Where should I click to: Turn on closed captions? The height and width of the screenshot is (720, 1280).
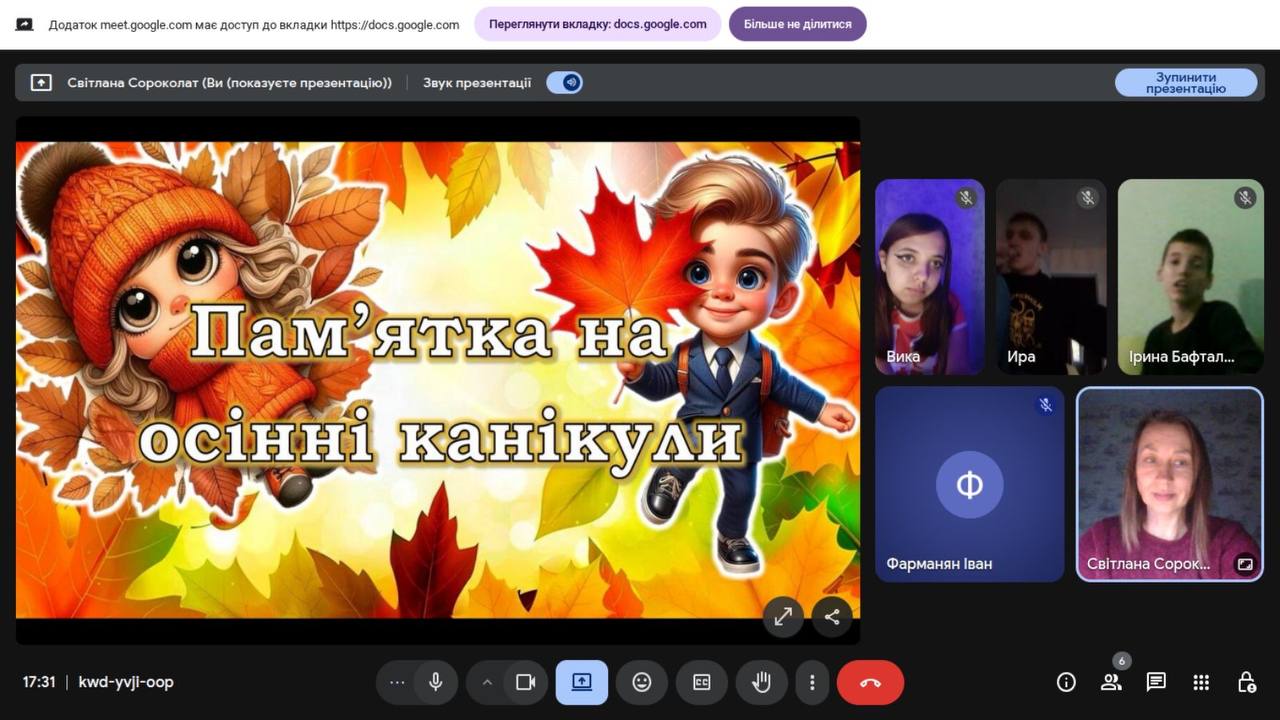click(x=702, y=682)
